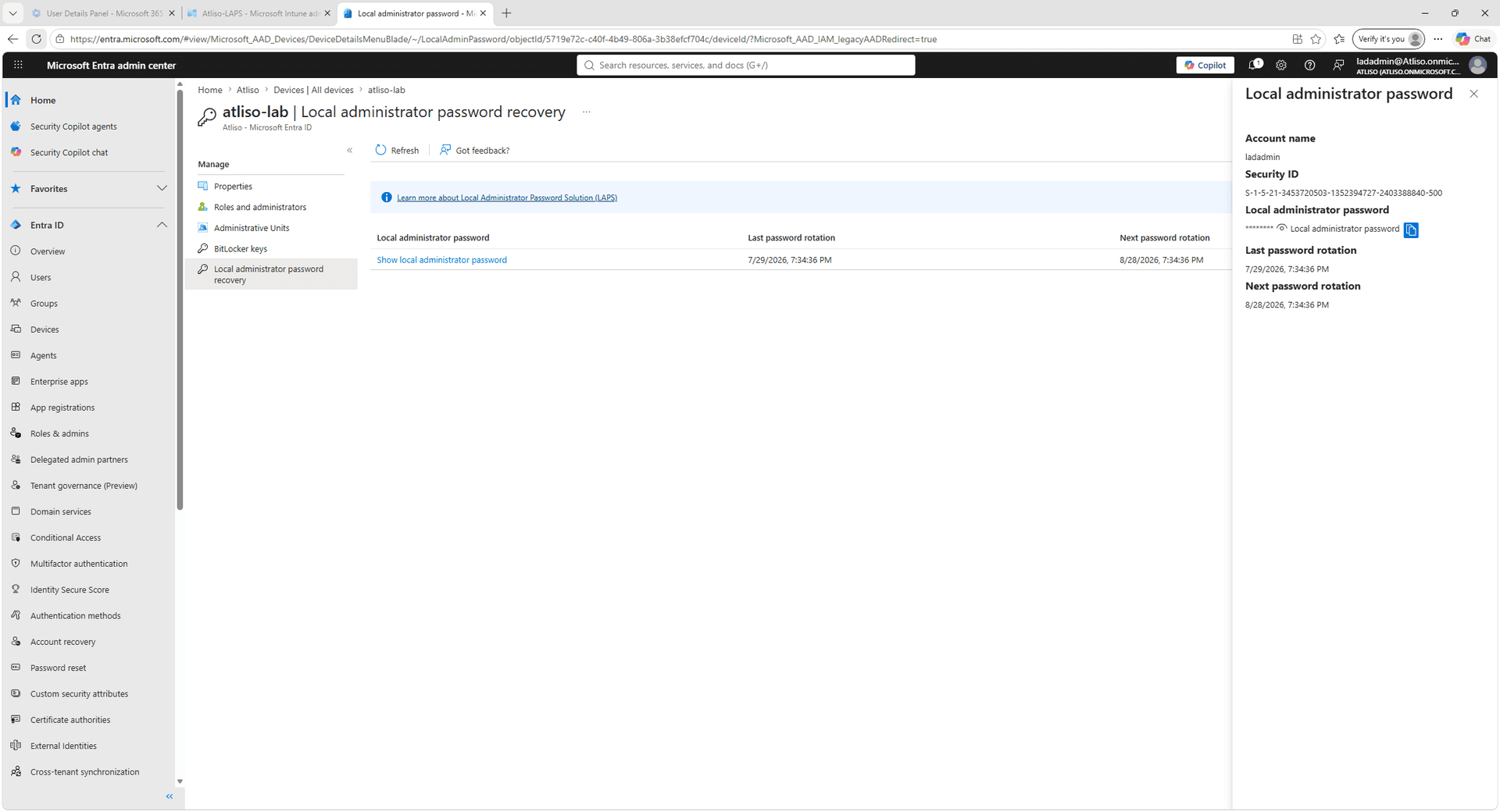Reveal the password with the eye icon

1281,229
